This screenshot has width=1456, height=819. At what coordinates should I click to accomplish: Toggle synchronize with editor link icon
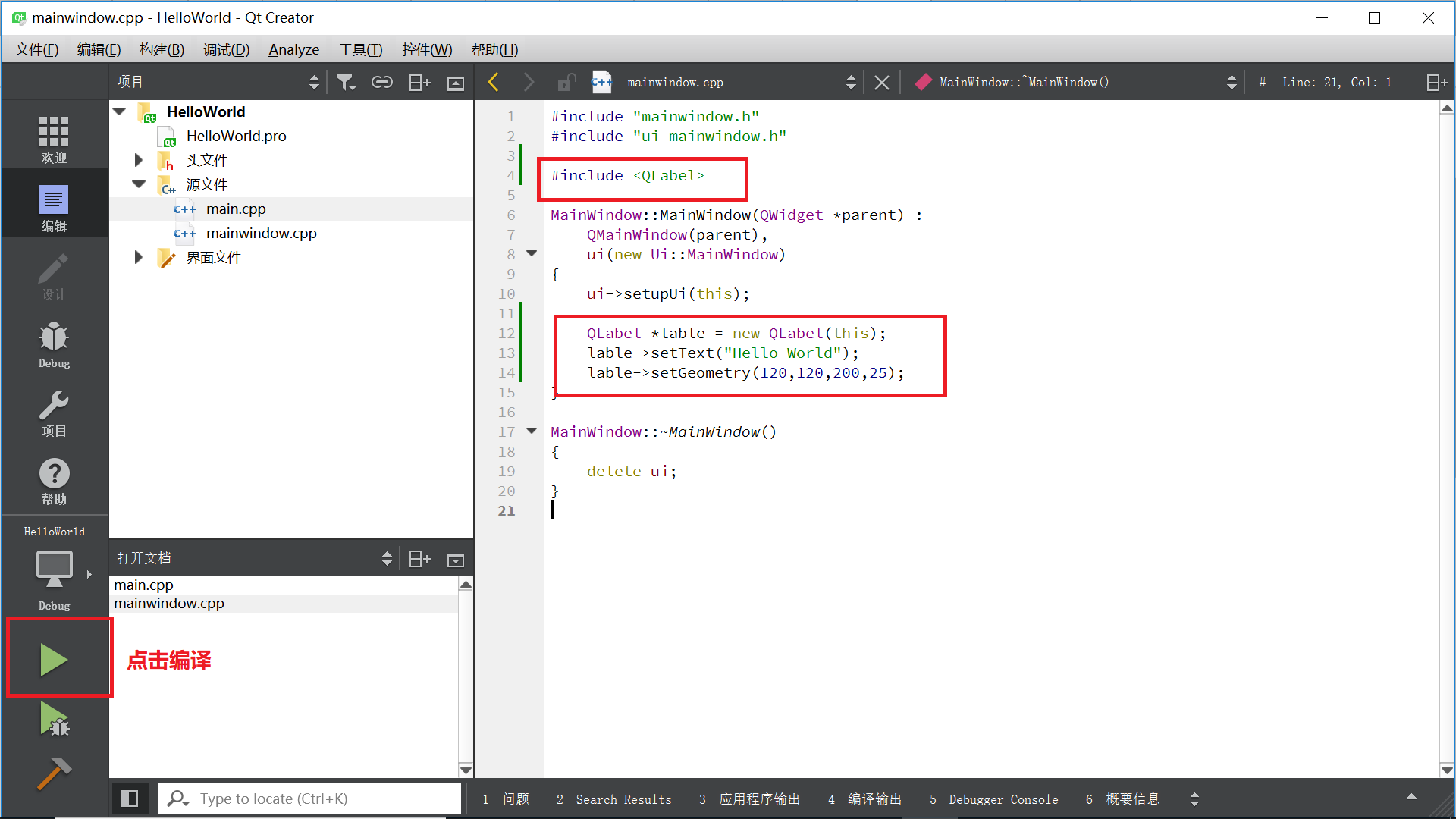(382, 83)
